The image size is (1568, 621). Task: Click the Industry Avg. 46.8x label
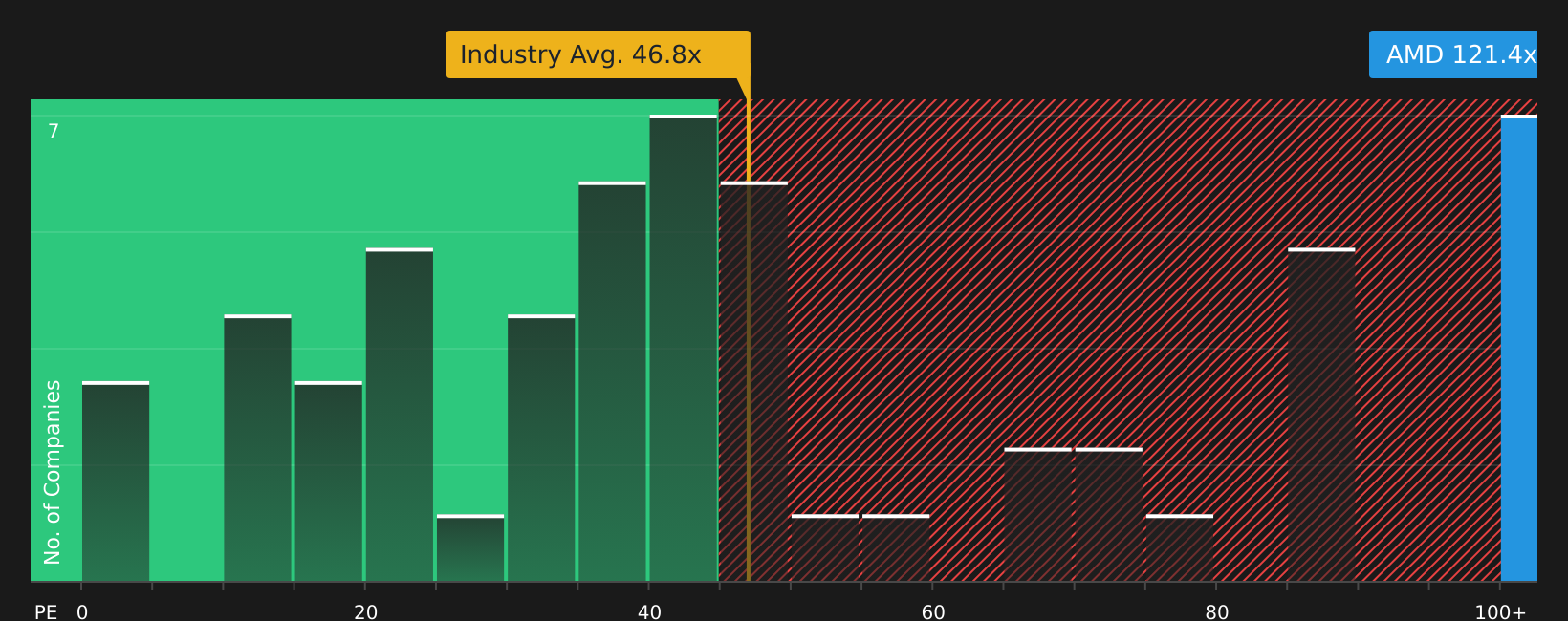pyautogui.click(x=598, y=54)
